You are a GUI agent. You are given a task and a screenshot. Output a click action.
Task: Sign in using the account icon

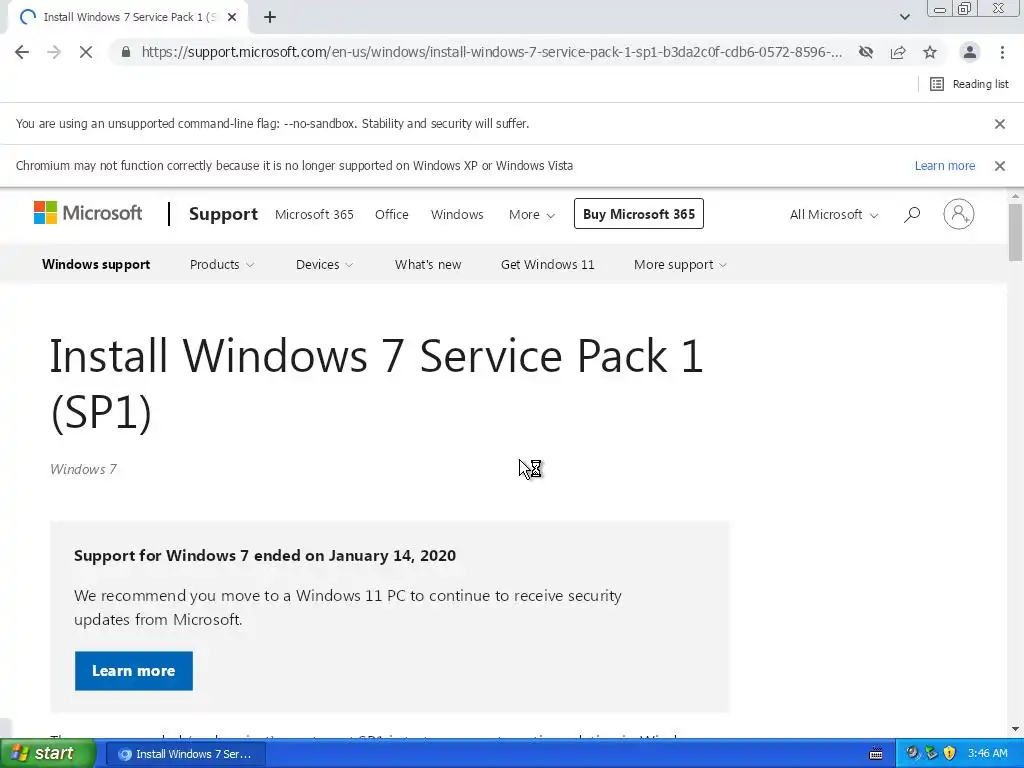tap(959, 214)
